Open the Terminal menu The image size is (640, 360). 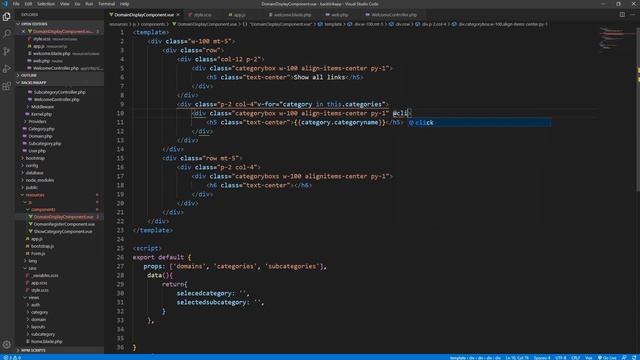click(107, 4)
